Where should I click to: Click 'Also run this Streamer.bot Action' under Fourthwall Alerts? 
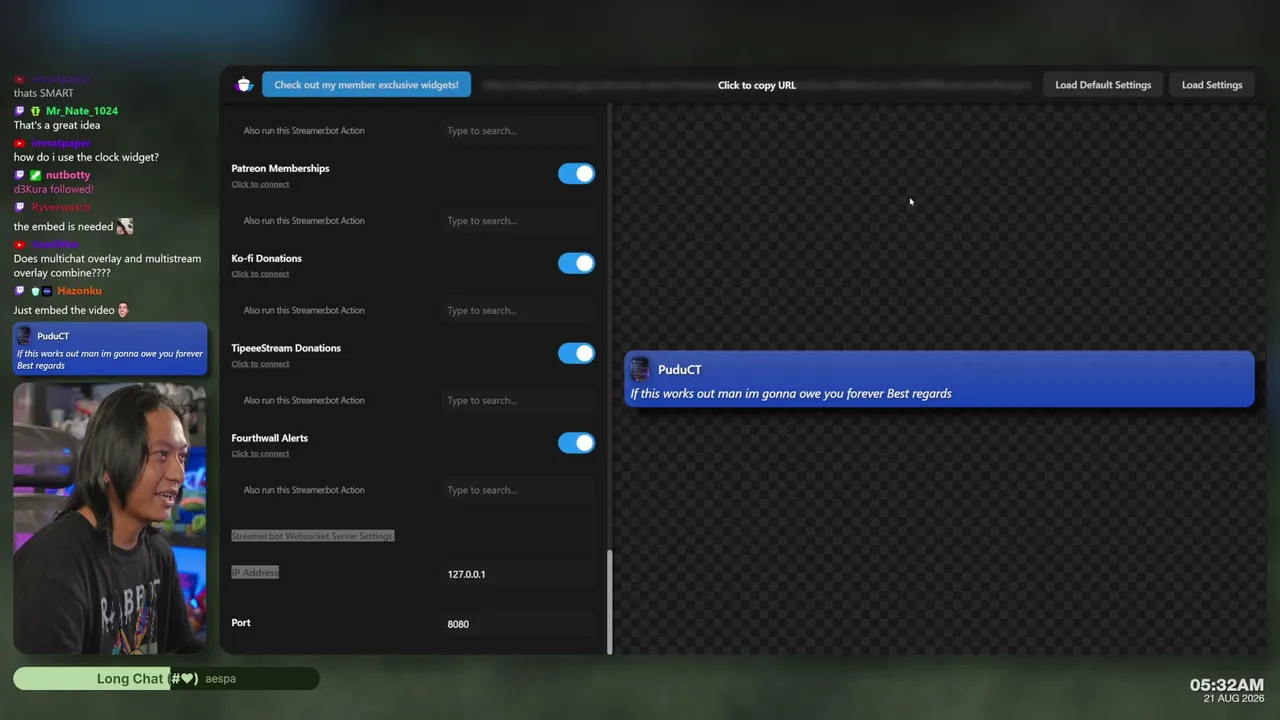(x=304, y=490)
